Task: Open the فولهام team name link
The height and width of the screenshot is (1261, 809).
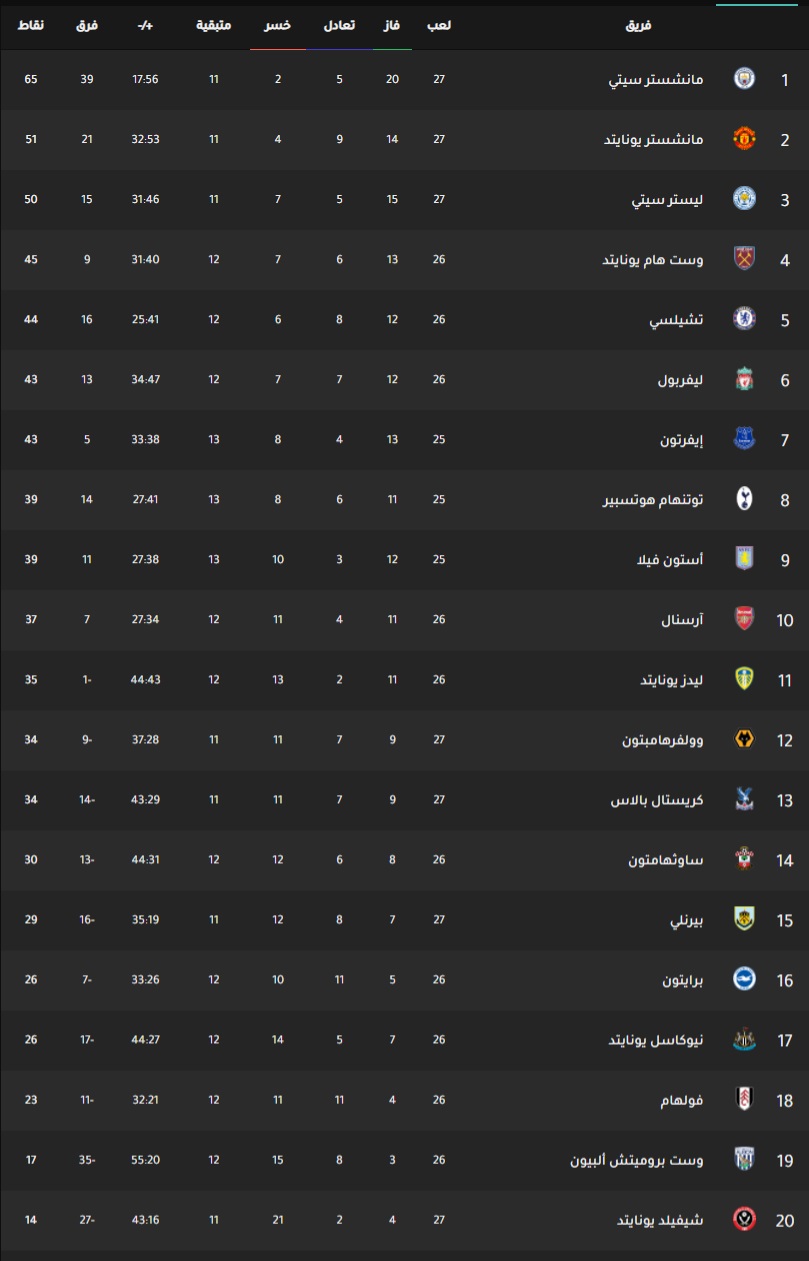Action: tap(685, 1099)
